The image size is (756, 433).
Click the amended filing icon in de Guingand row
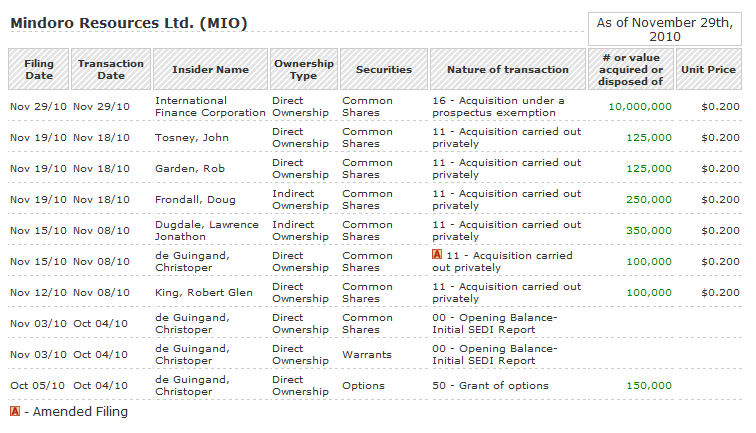click(437, 256)
